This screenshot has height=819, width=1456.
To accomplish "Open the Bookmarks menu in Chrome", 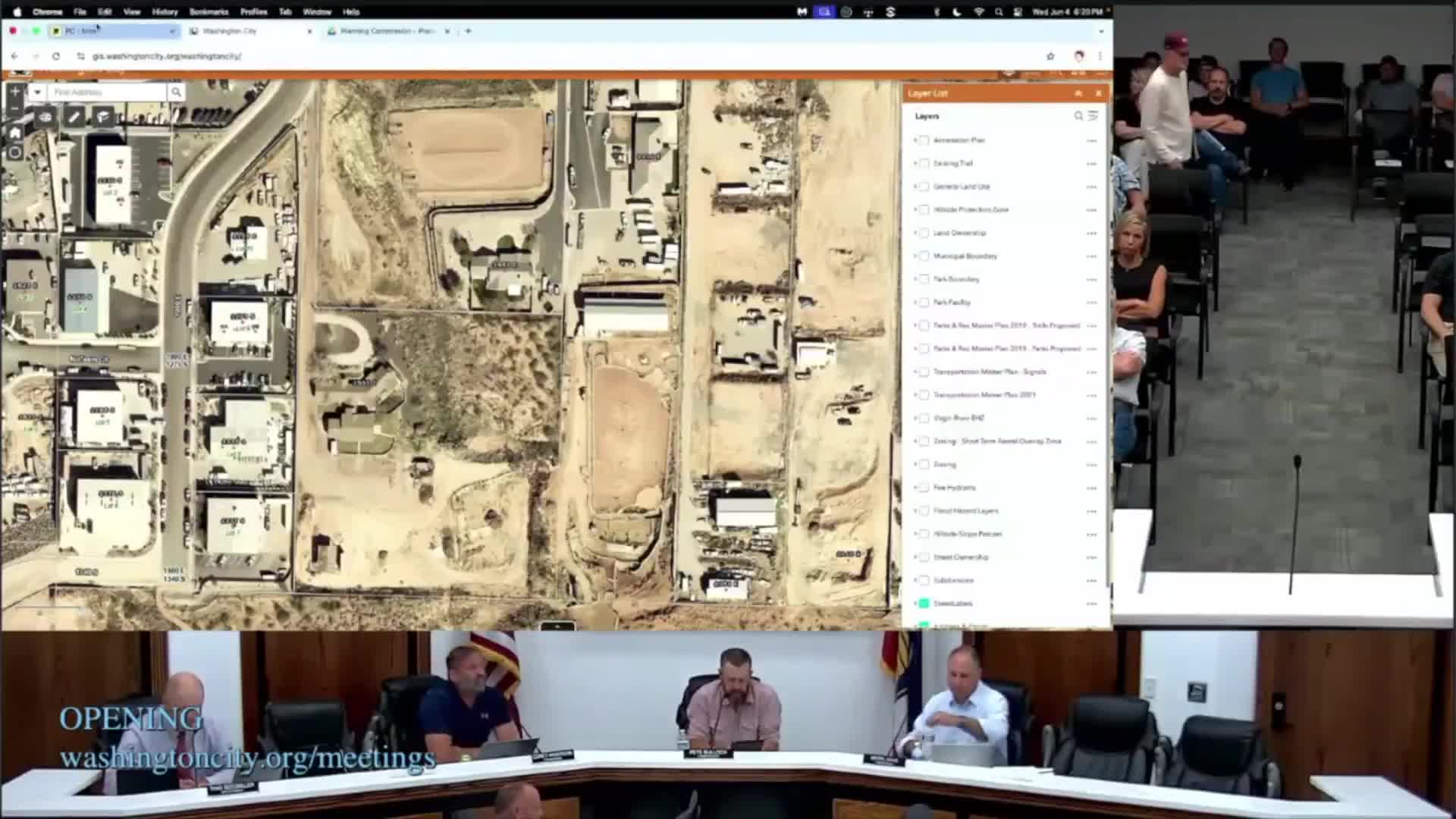I will tap(209, 11).
